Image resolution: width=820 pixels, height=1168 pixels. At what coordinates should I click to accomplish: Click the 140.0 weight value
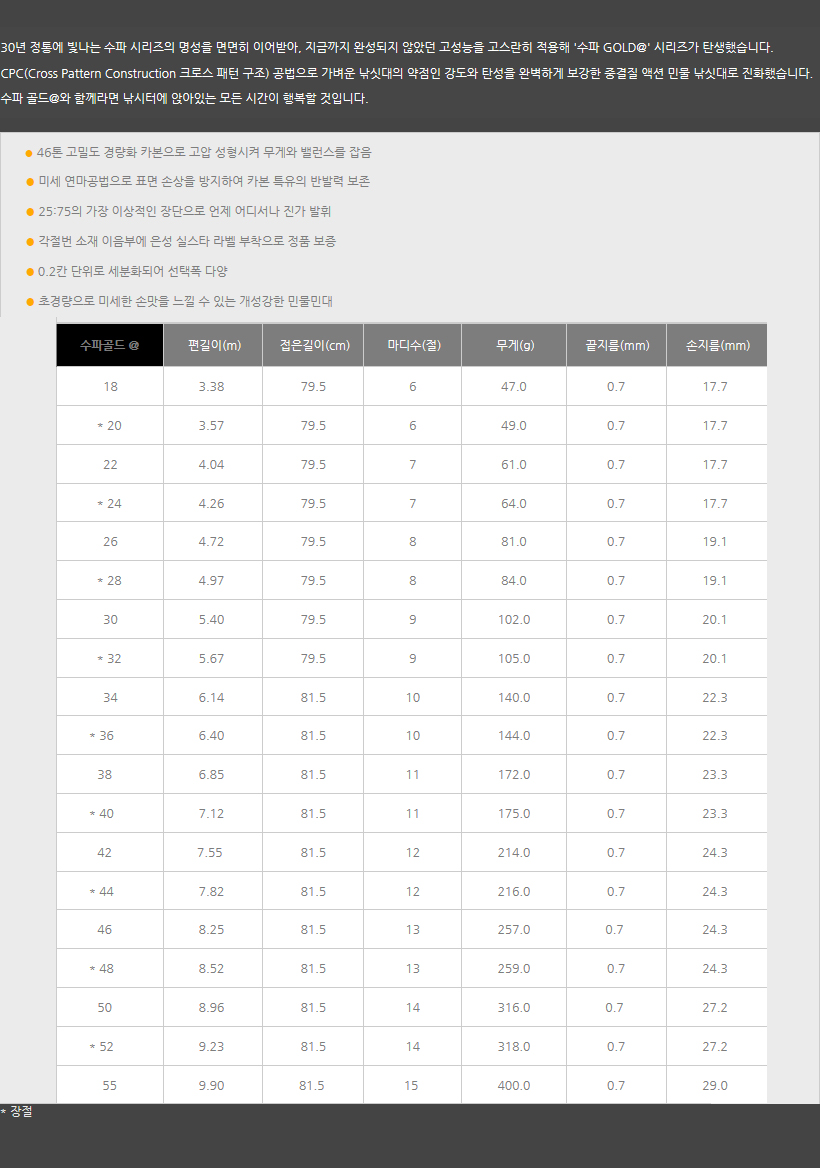tap(514, 697)
